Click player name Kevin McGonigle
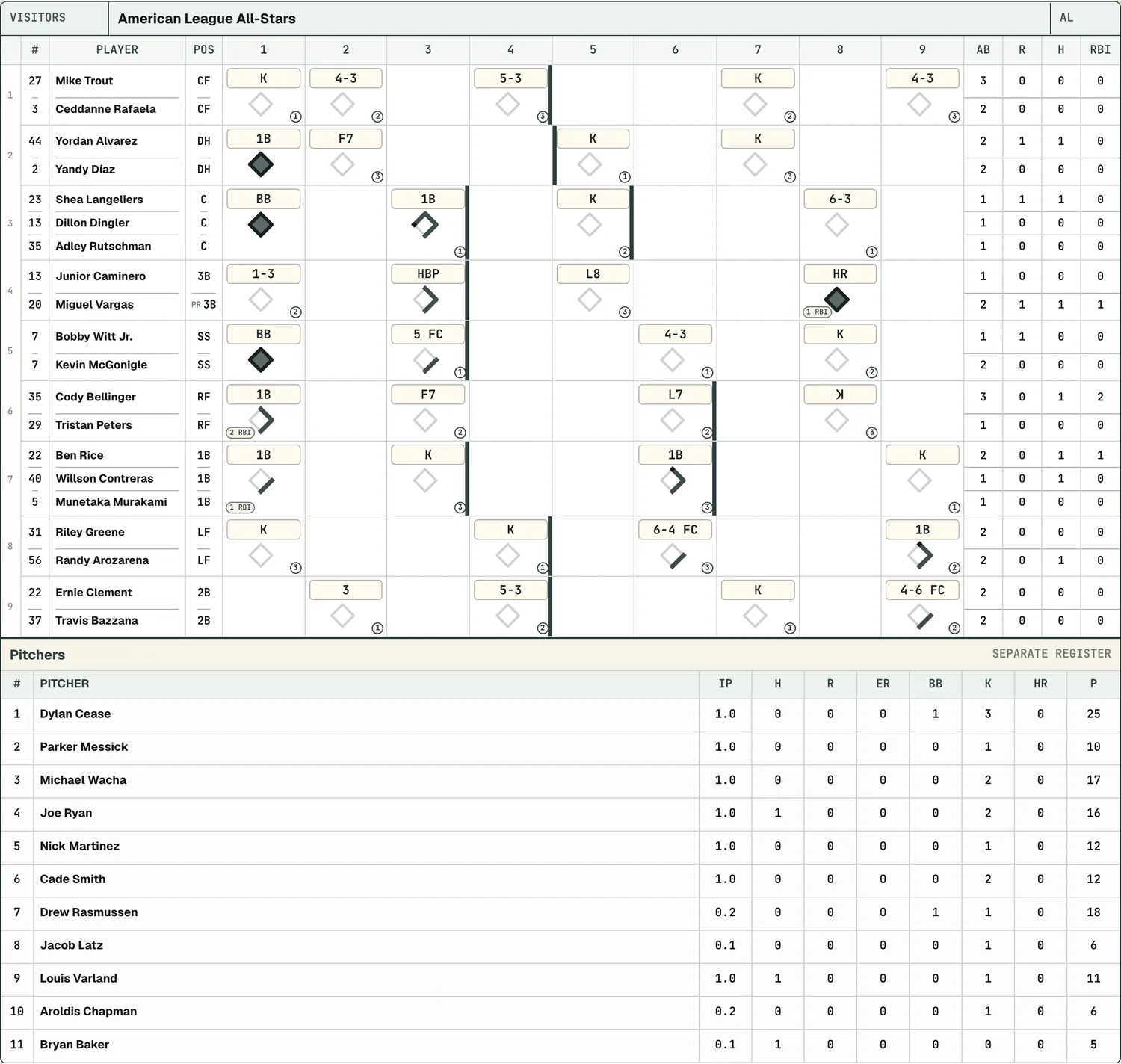 click(101, 365)
